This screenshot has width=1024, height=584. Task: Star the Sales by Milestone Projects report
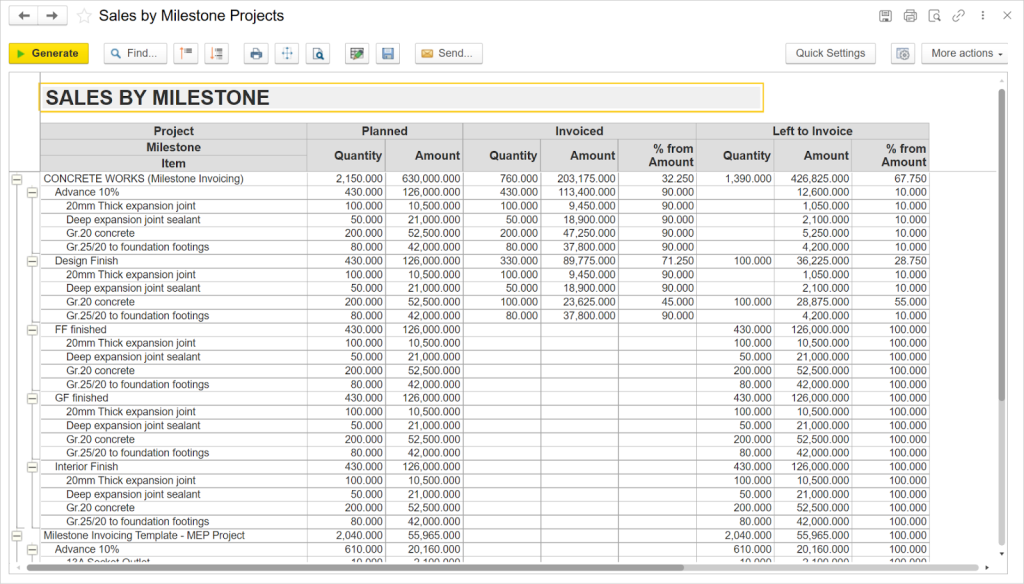[x=84, y=15]
